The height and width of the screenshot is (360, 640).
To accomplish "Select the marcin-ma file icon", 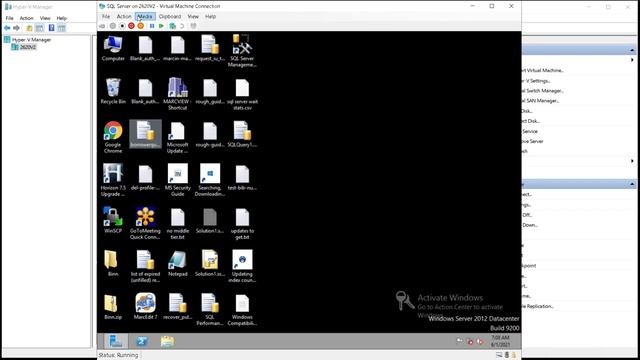I will pos(178,48).
